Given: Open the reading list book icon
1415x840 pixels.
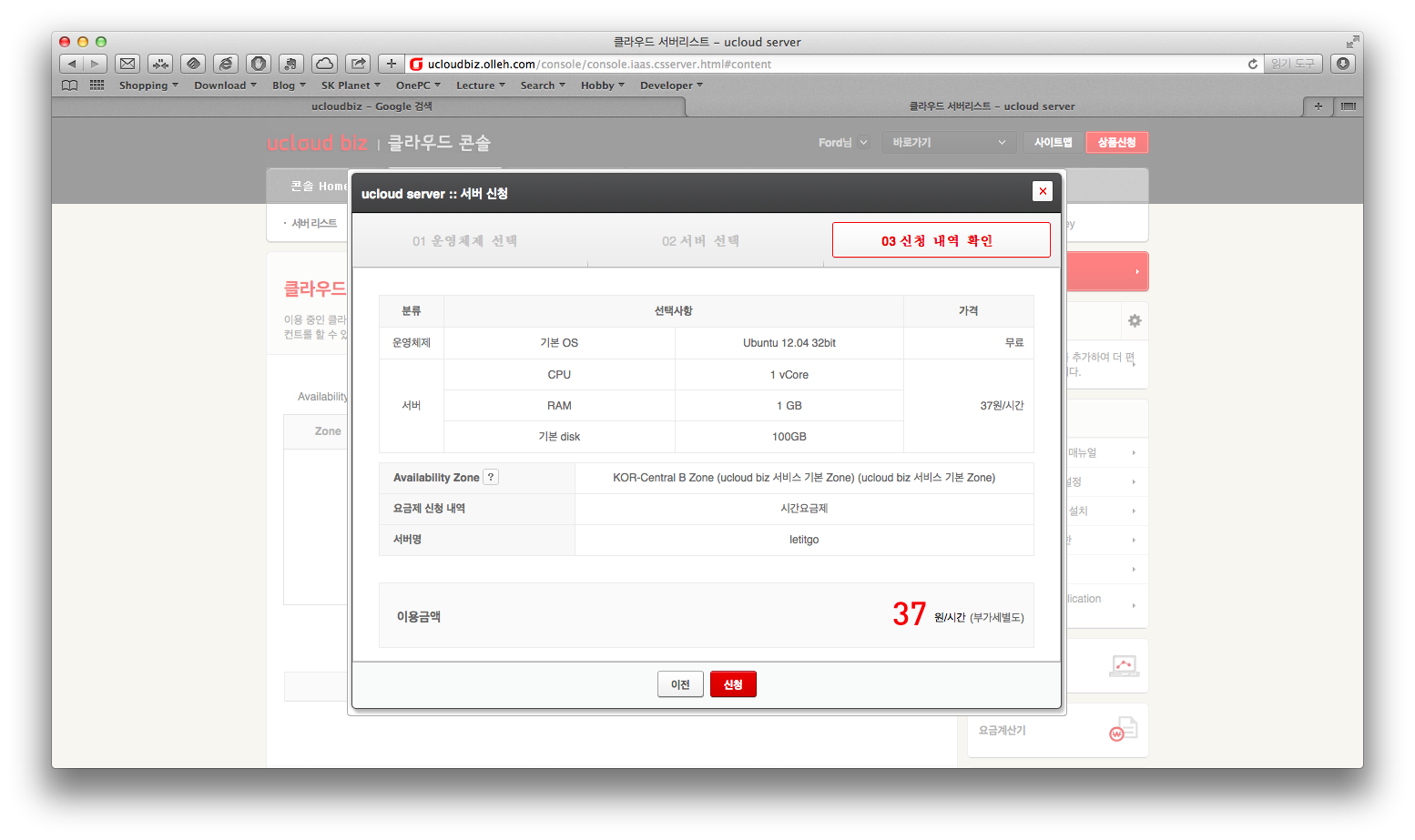Looking at the screenshot, I should tap(70, 86).
